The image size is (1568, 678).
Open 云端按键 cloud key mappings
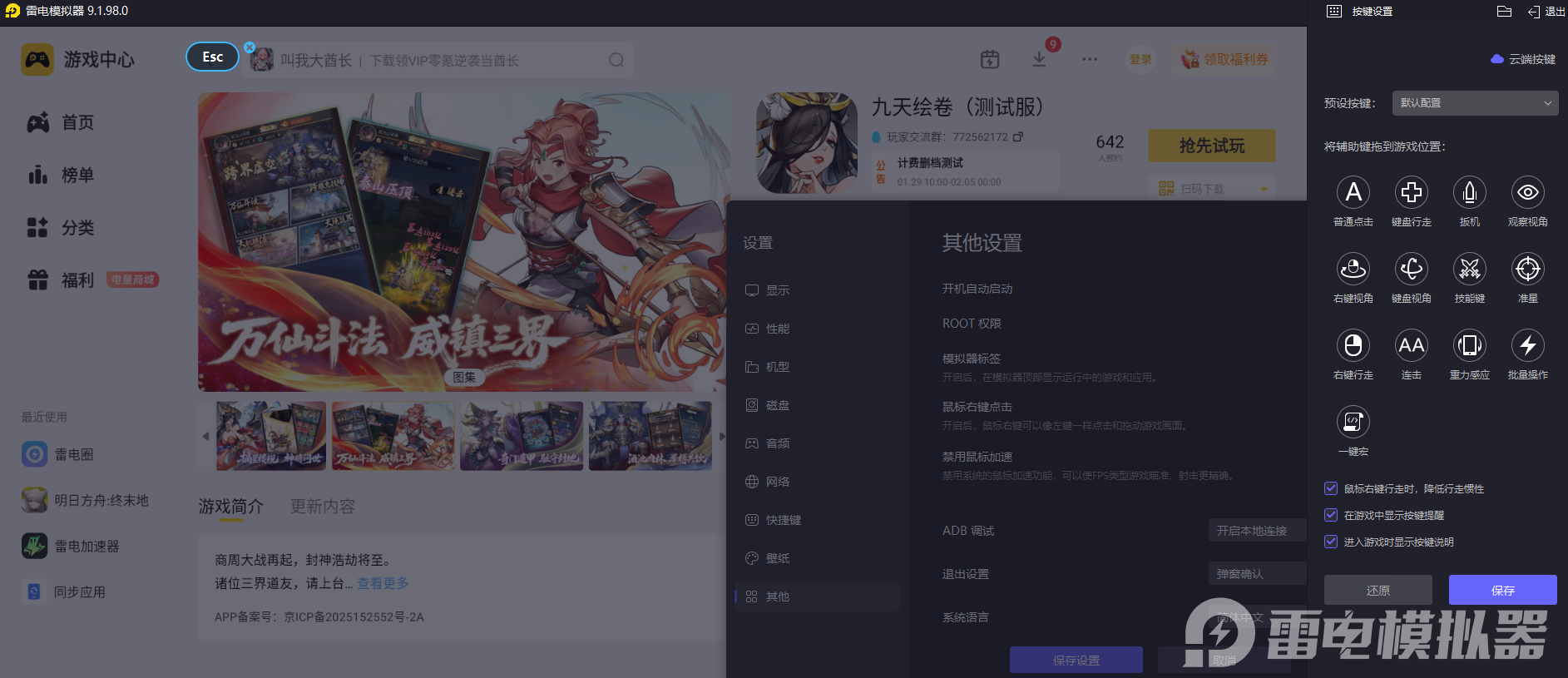(1523, 59)
